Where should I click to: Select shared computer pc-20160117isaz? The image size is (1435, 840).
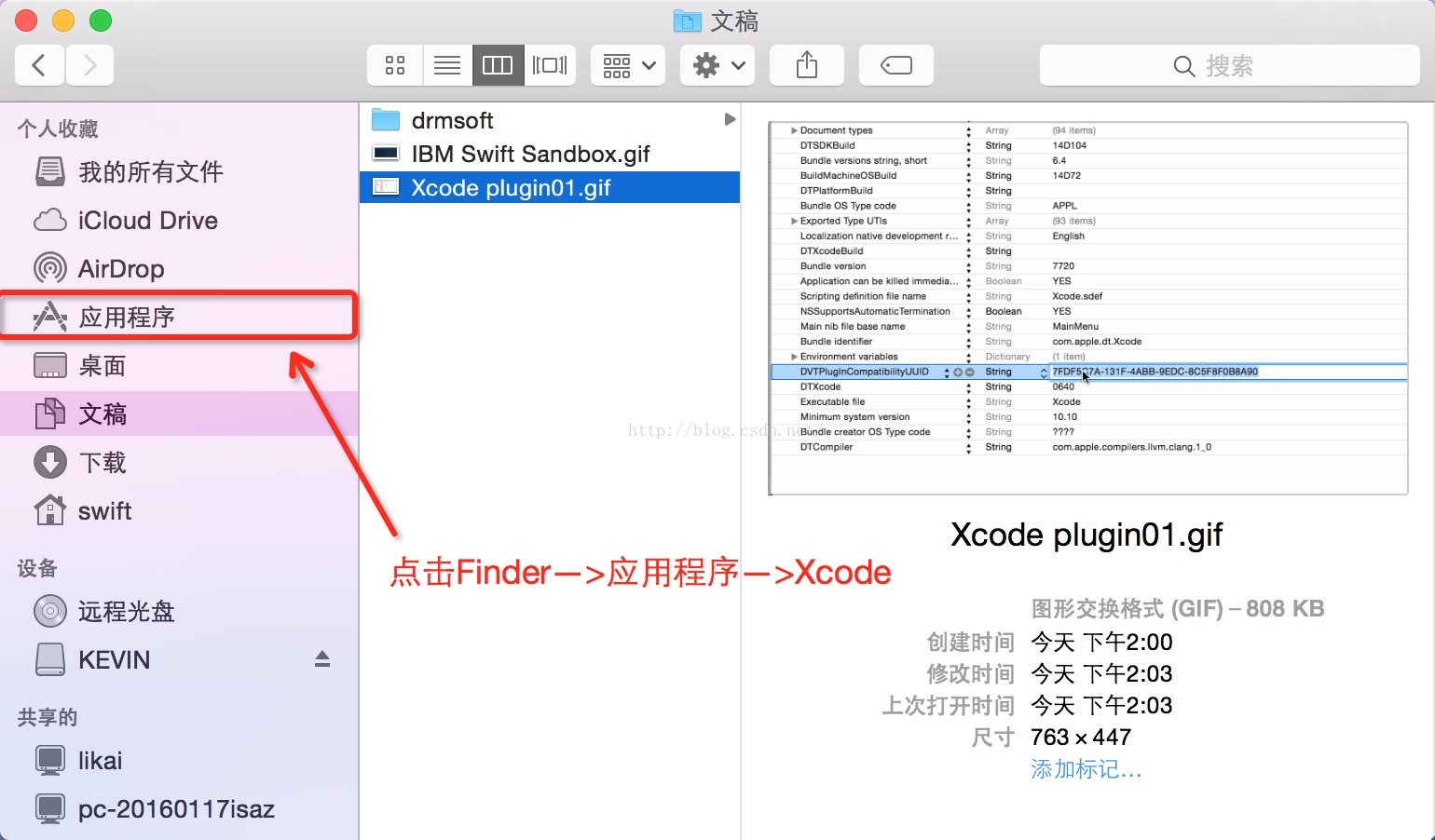(x=179, y=808)
